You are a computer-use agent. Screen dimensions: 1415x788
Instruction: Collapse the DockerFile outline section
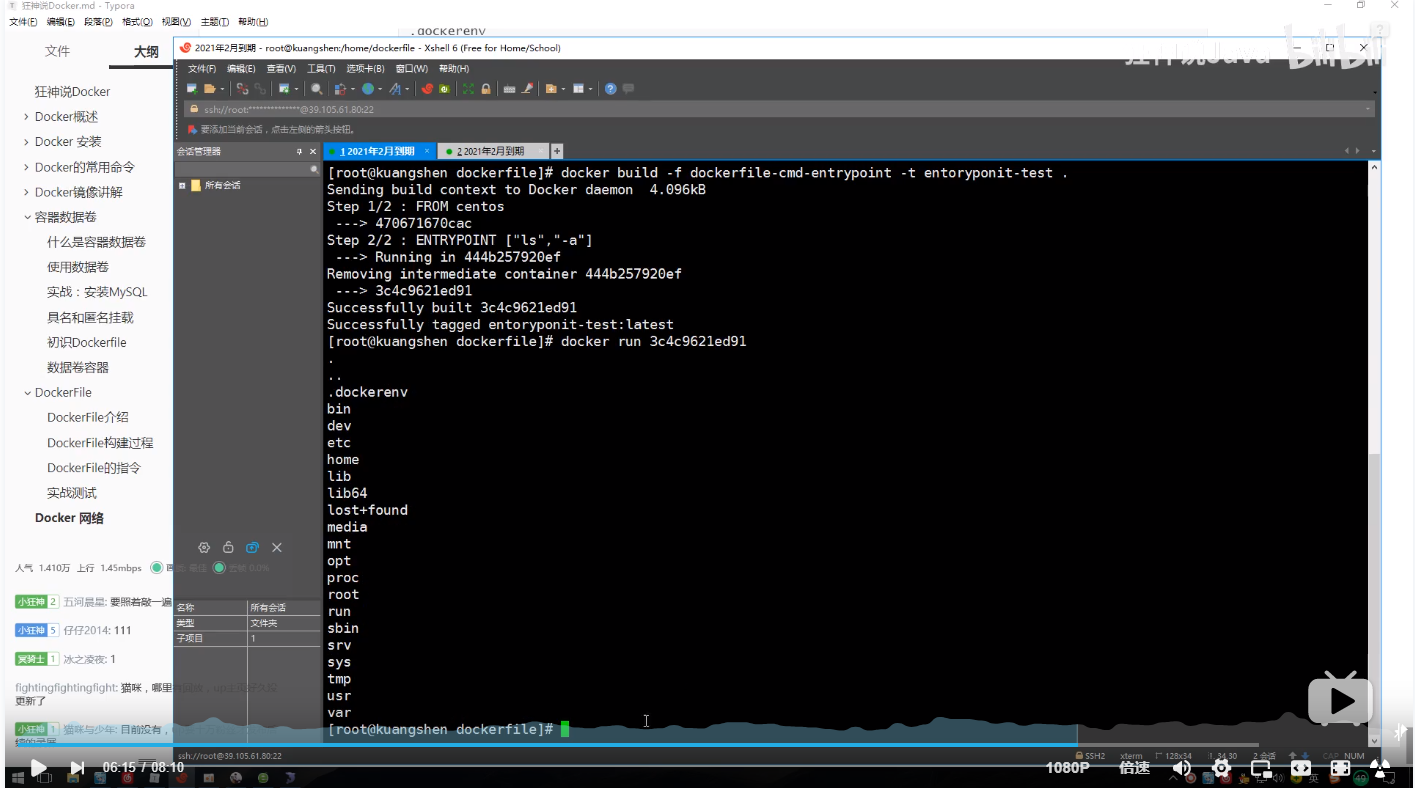26,393
